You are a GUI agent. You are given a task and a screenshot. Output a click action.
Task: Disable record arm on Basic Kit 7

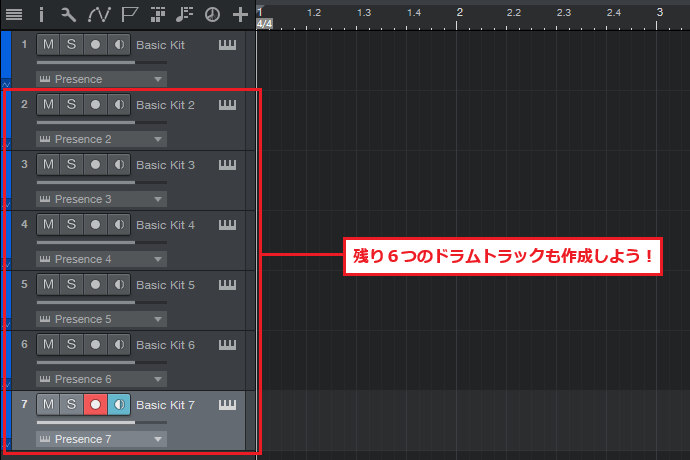click(95, 404)
